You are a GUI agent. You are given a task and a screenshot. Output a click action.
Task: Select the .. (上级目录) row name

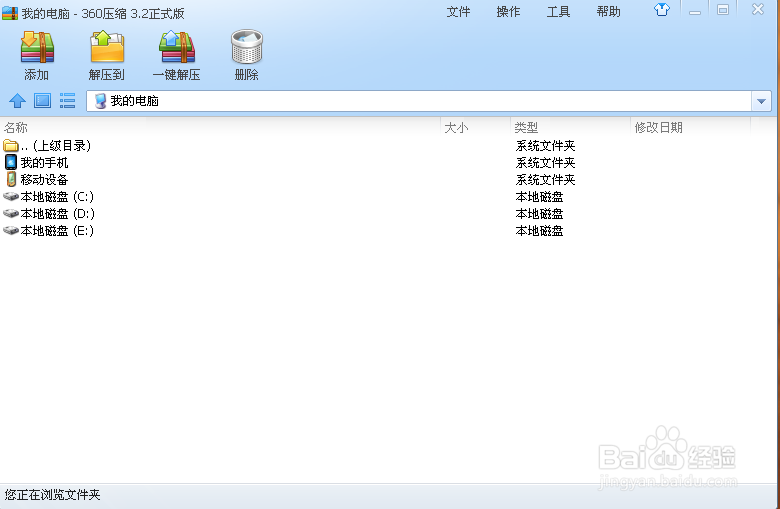[56, 145]
